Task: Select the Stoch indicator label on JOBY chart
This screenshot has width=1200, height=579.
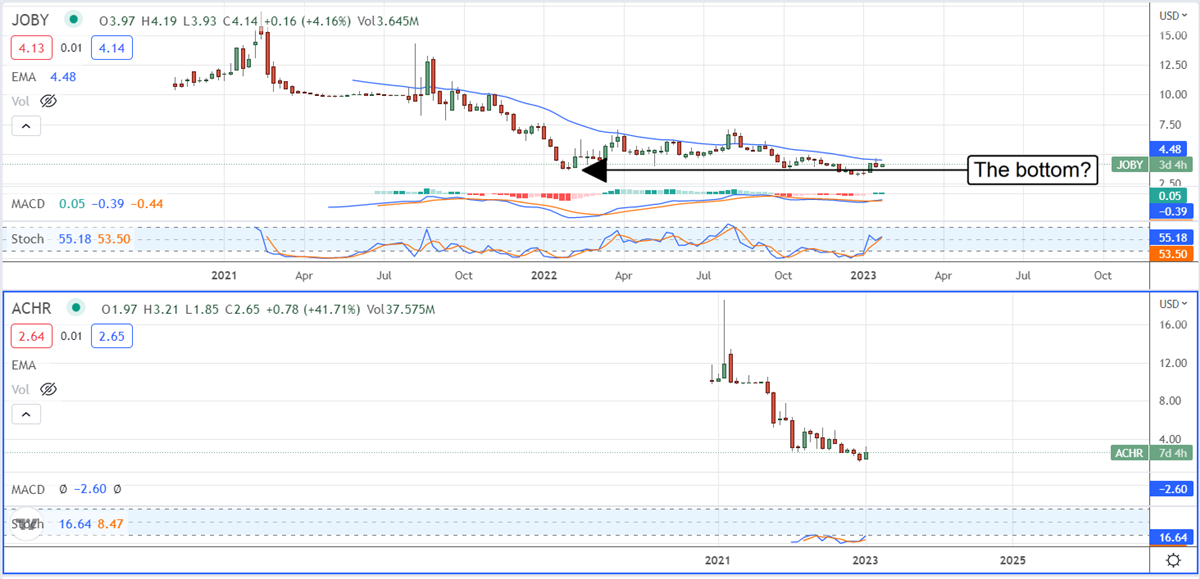Action: tap(28, 239)
